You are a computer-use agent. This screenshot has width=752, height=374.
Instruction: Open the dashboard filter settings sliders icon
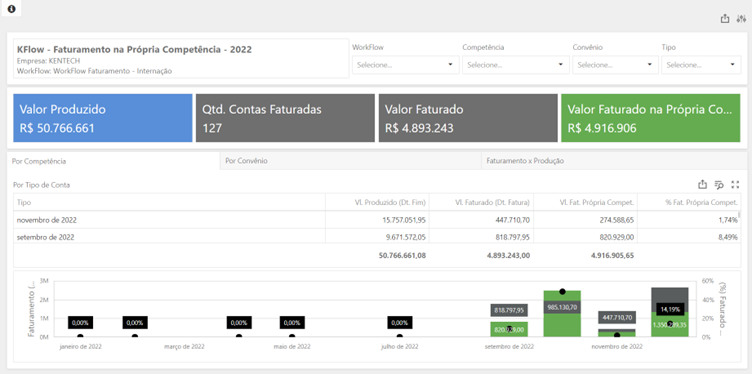coord(741,19)
